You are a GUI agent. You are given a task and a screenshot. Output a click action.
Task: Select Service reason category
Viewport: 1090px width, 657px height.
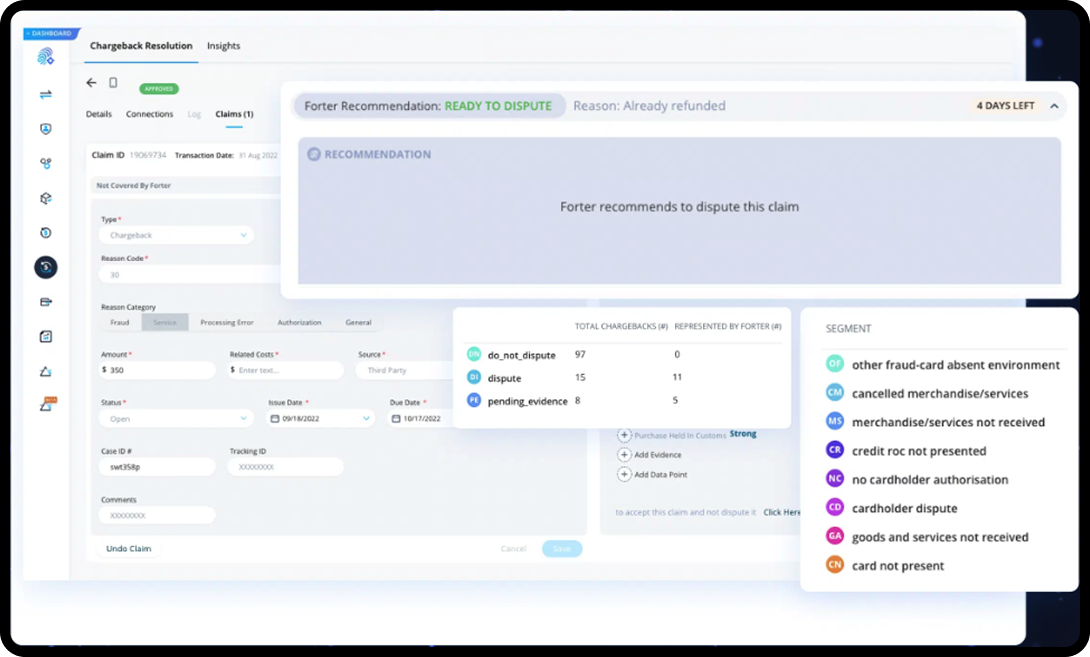pos(165,323)
